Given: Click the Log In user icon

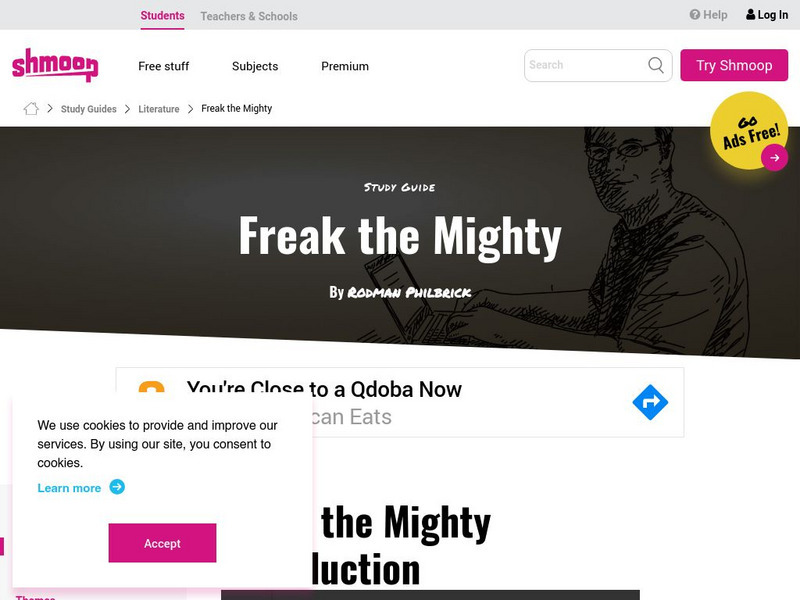Looking at the screenshot, I should [750, 14].
